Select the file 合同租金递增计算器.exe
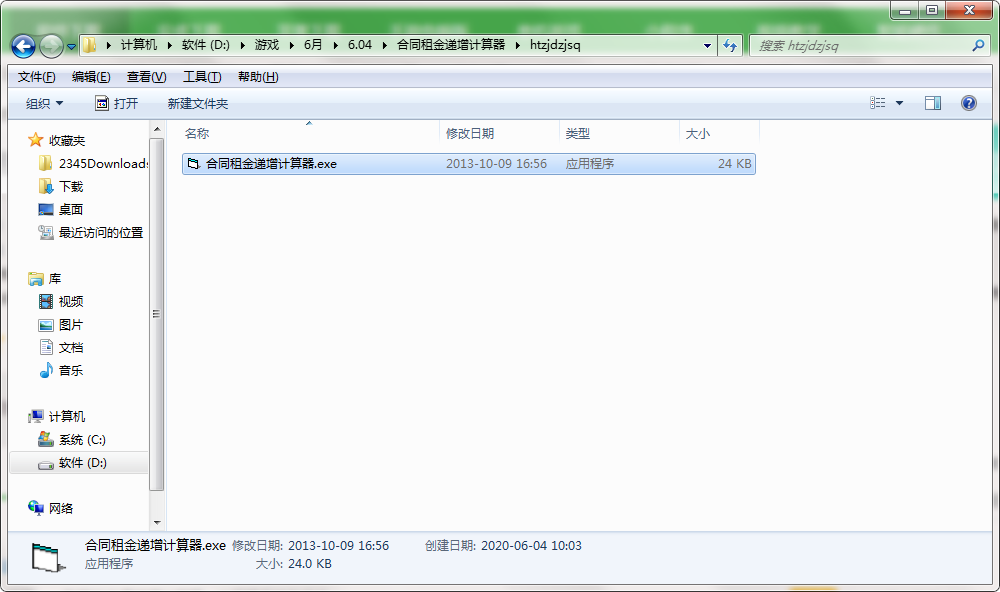1000x592 pixels. (x=469, y=164)
